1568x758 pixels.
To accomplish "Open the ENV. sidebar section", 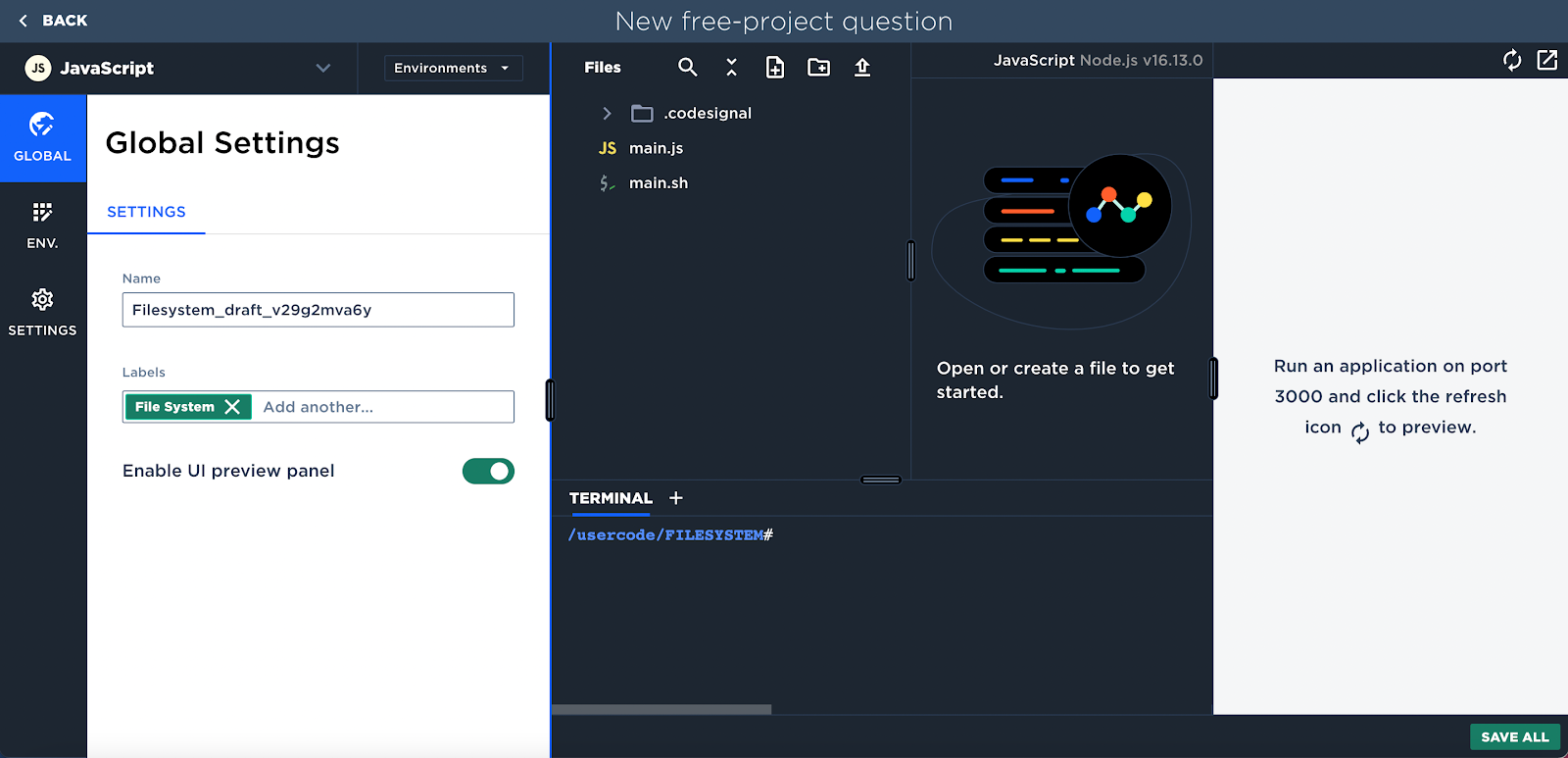I will click(42, 226).
